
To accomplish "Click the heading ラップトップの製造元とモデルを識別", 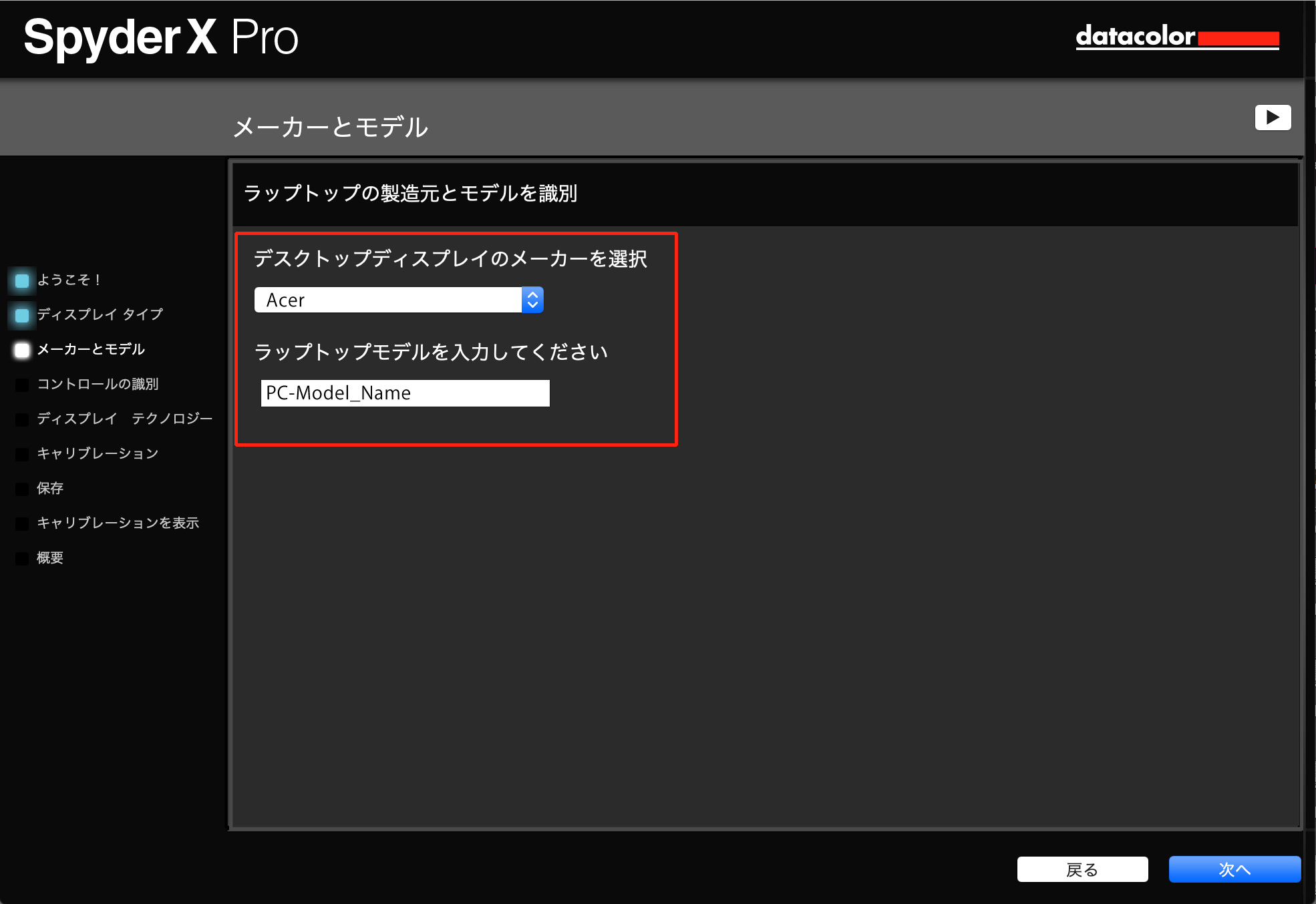I will pos(410,194).
